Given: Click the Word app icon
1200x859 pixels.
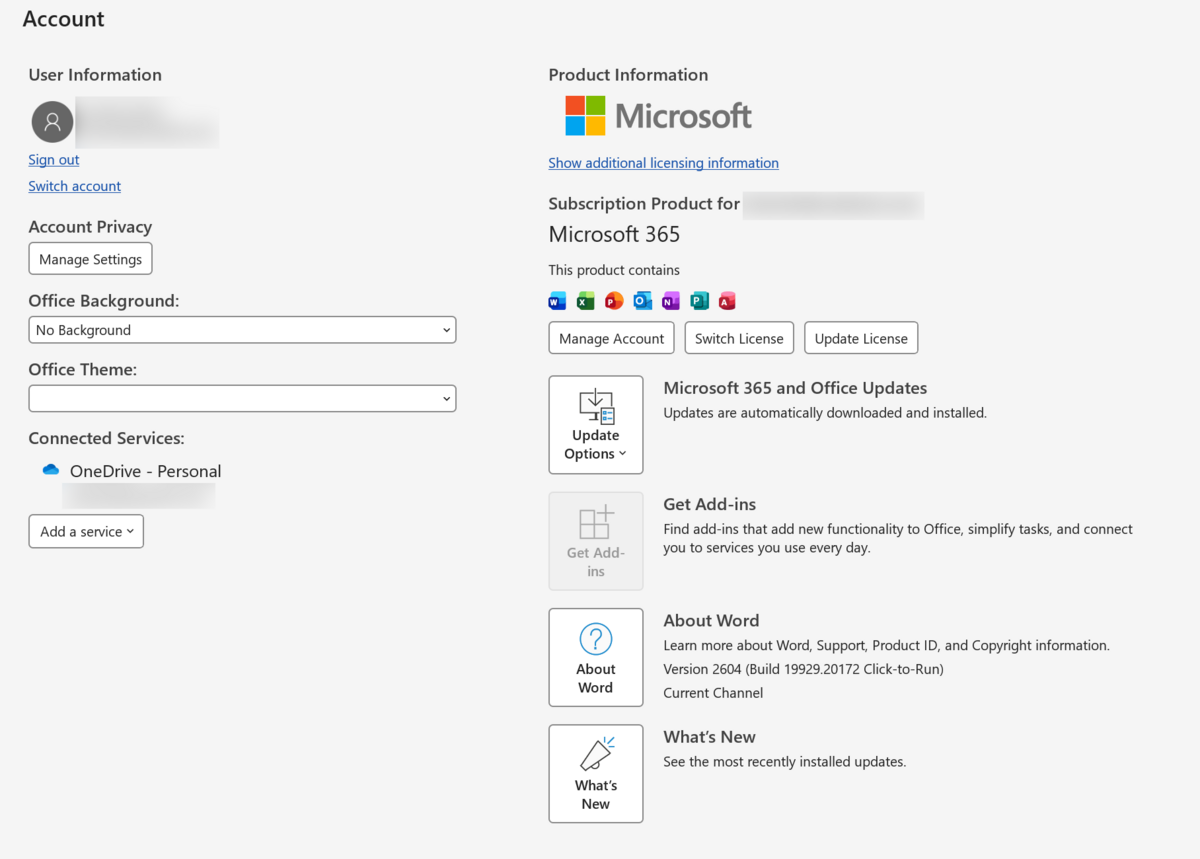Looking at the screenshot, I should click(x=557, y=301).
